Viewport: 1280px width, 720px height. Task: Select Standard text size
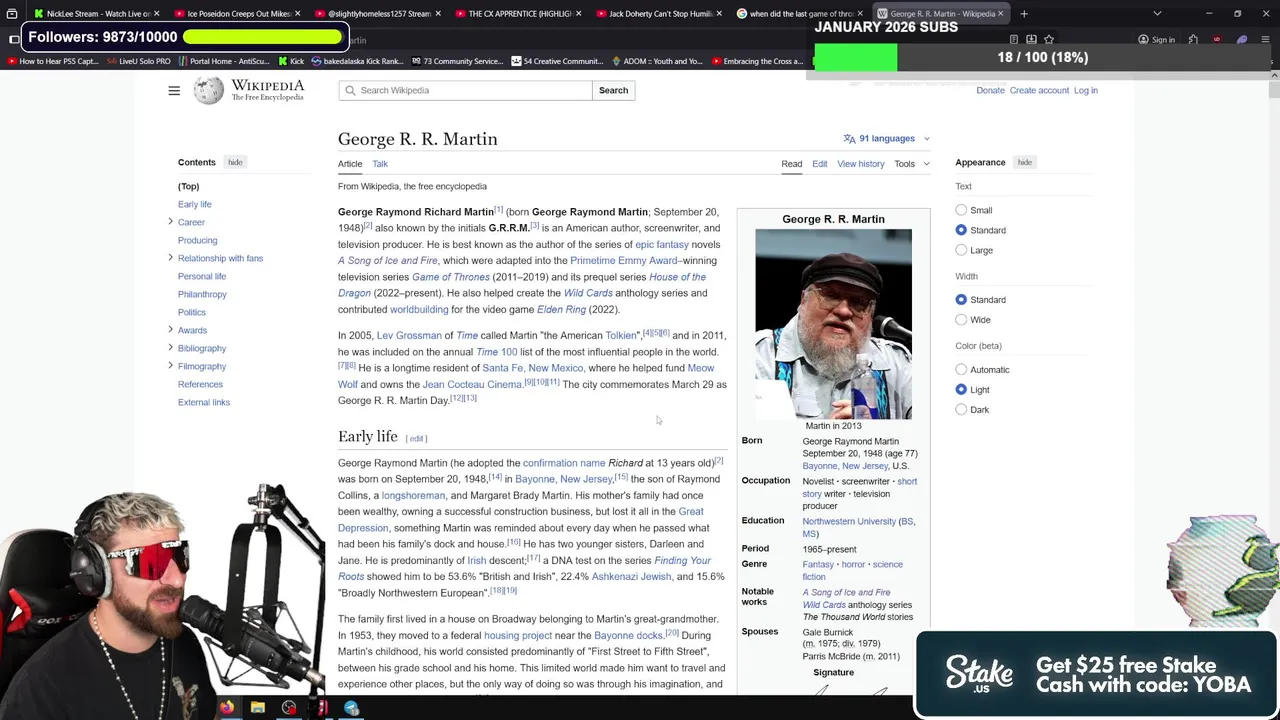click(961, 230)
